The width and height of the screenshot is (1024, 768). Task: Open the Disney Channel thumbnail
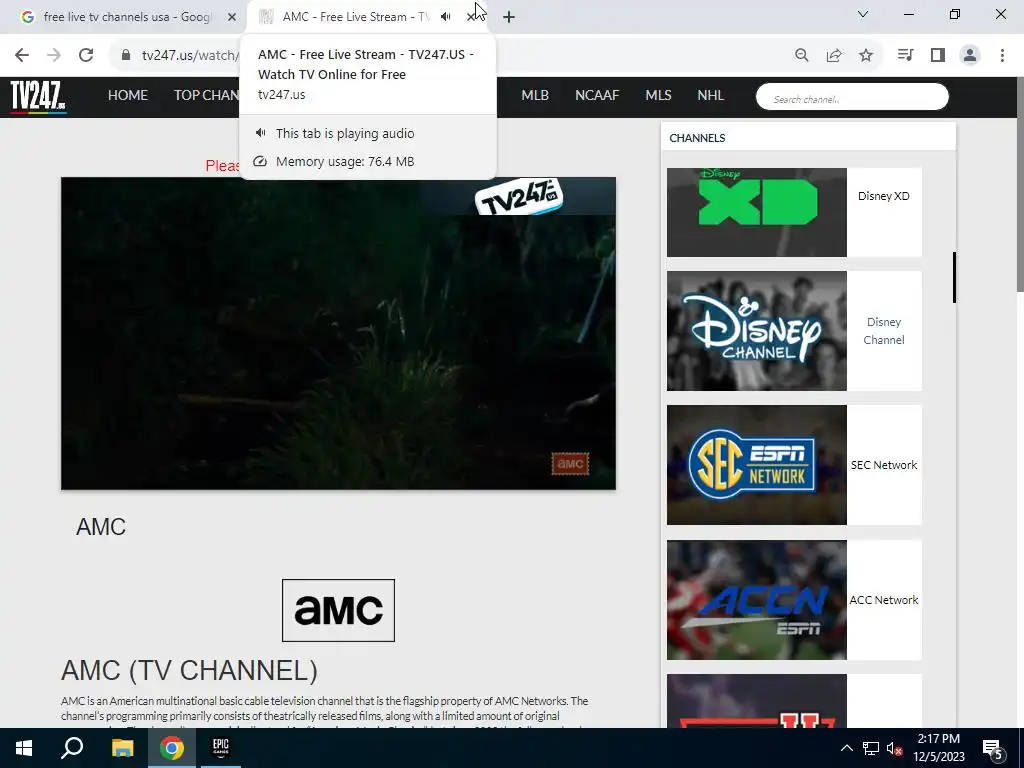[x=757, y=331]
